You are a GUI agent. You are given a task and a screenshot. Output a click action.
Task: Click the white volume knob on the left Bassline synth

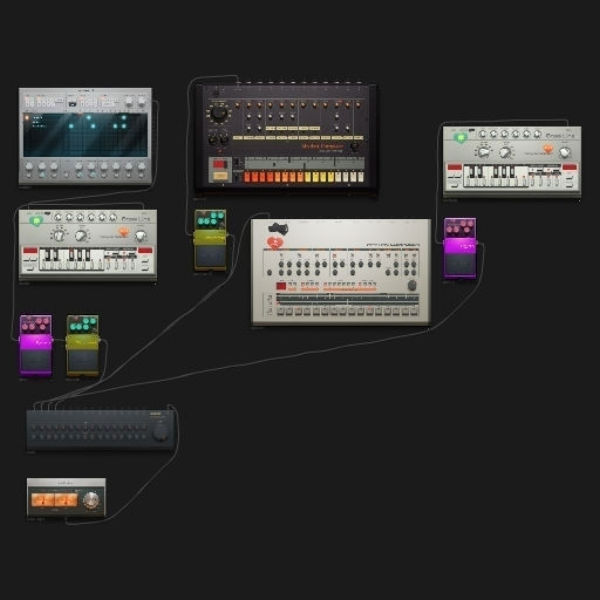click(140, 236)
